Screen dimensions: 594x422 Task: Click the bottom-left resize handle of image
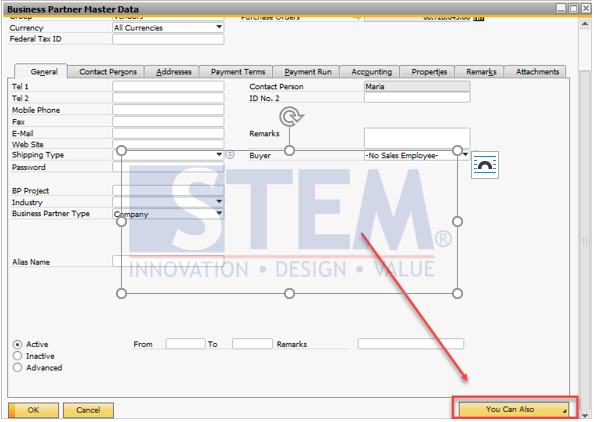[121, 293]
